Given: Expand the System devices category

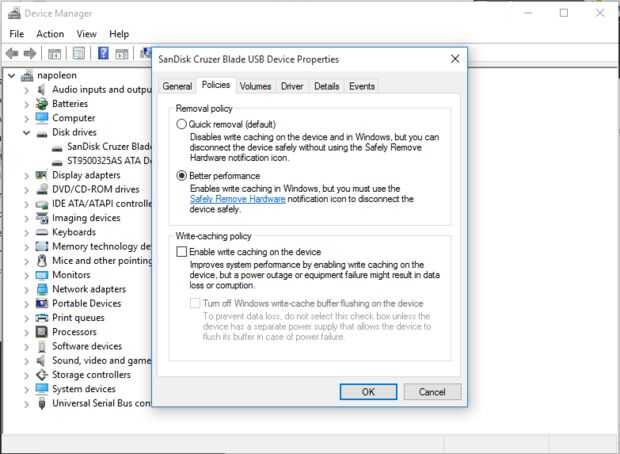Looking at the screenshot, I should [x=26, y=390].
